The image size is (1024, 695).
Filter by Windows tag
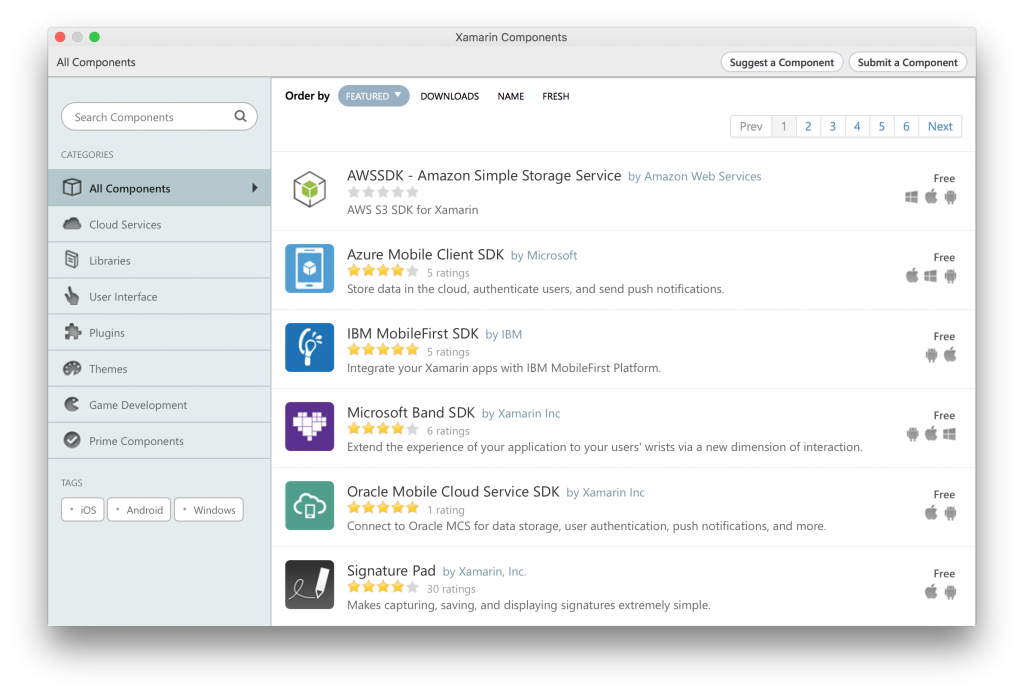[209, 509]
